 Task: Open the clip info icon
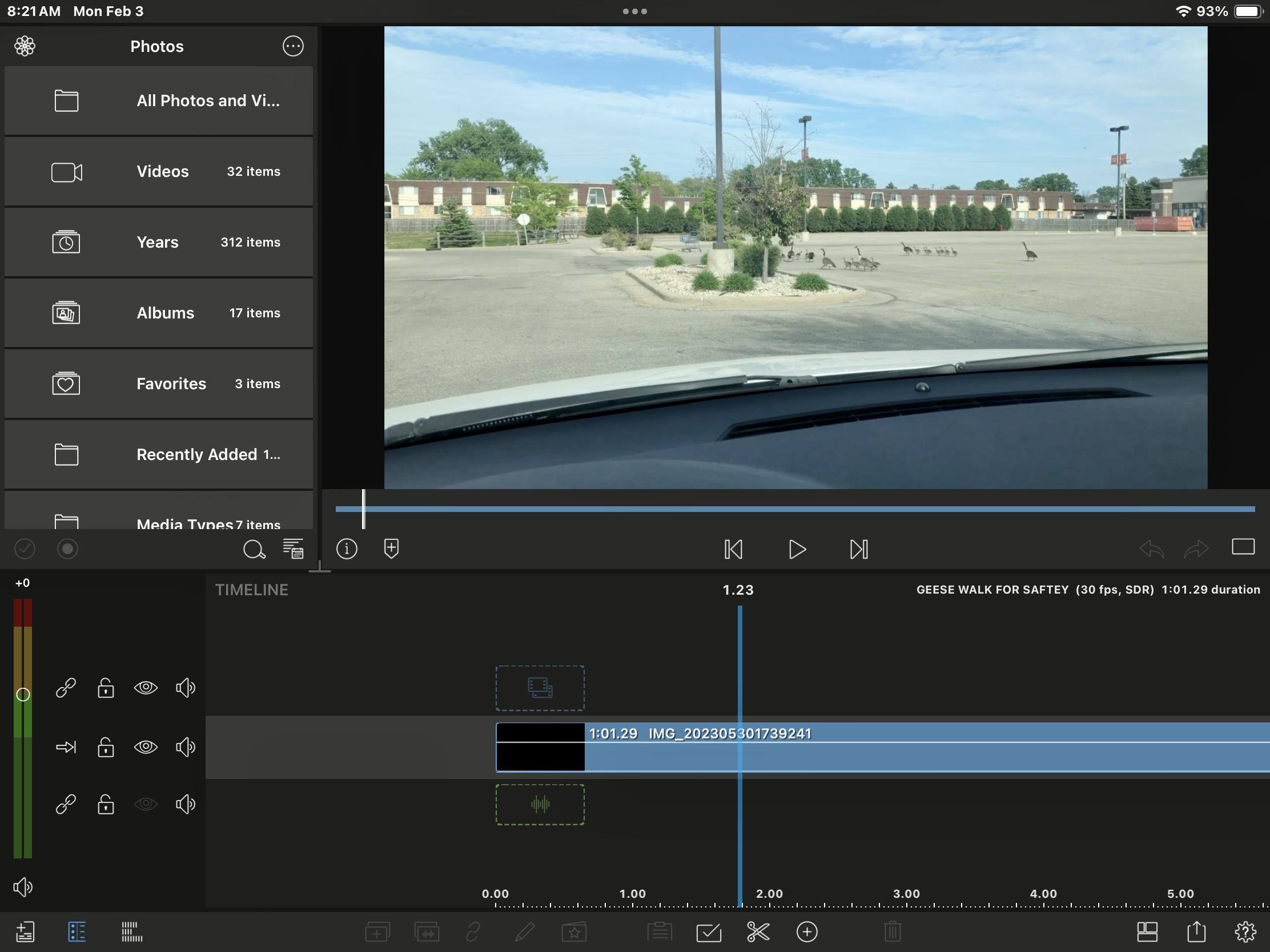(x=347, y=548)
